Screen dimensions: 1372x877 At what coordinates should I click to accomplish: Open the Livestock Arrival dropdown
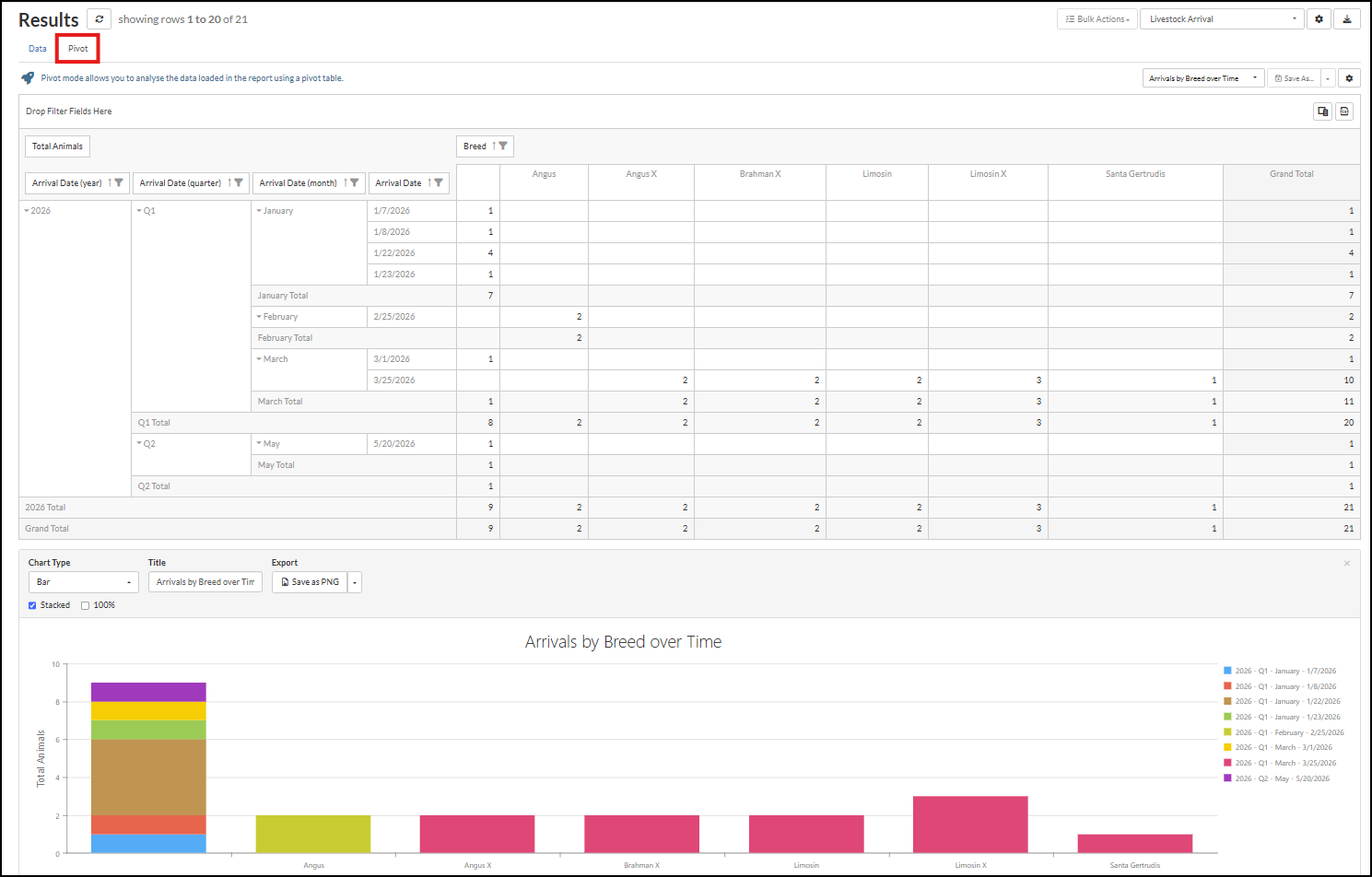1222,18
